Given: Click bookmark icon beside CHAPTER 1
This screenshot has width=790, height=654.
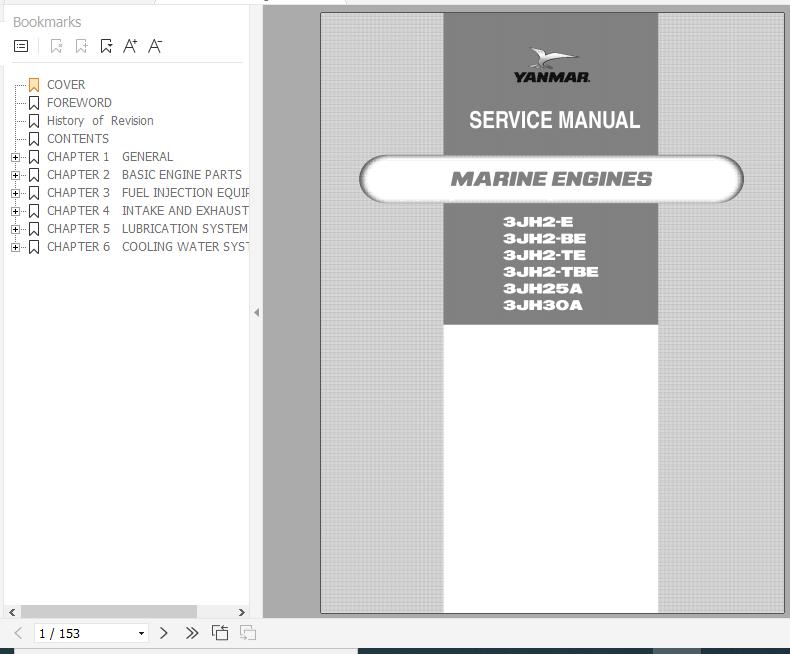Looking at the screenshot, I should pos(34,157).
